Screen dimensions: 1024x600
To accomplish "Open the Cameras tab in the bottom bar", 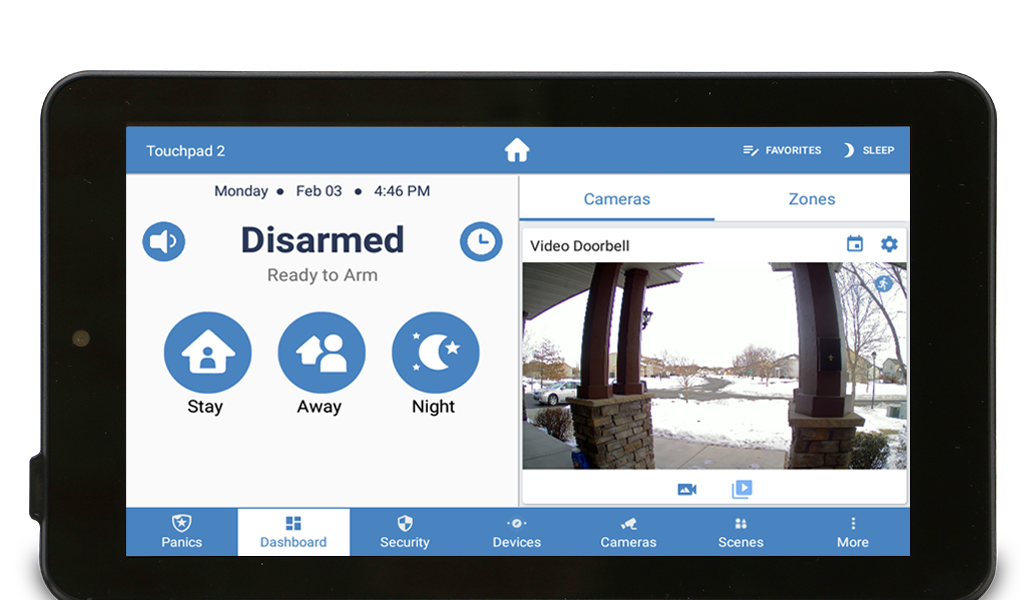I will [x=628, y=532].
